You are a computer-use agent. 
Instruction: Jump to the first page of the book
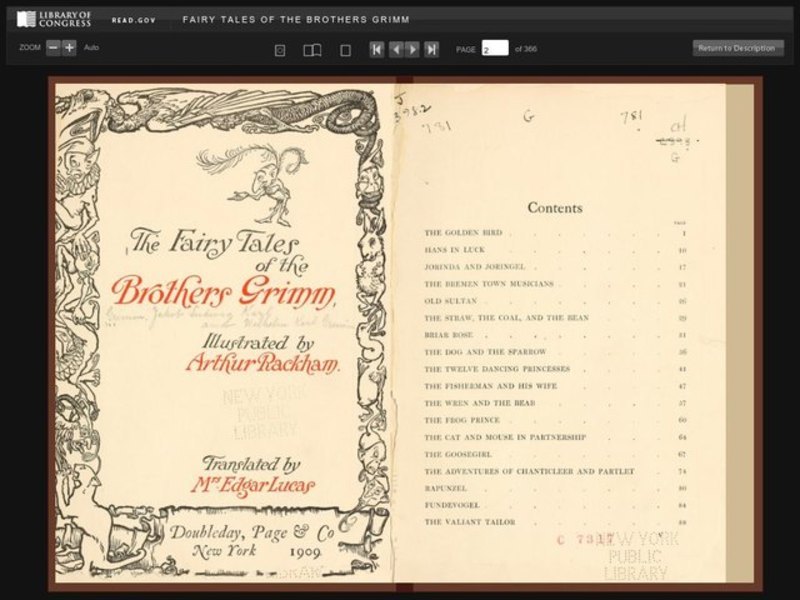tap(376, 48)
